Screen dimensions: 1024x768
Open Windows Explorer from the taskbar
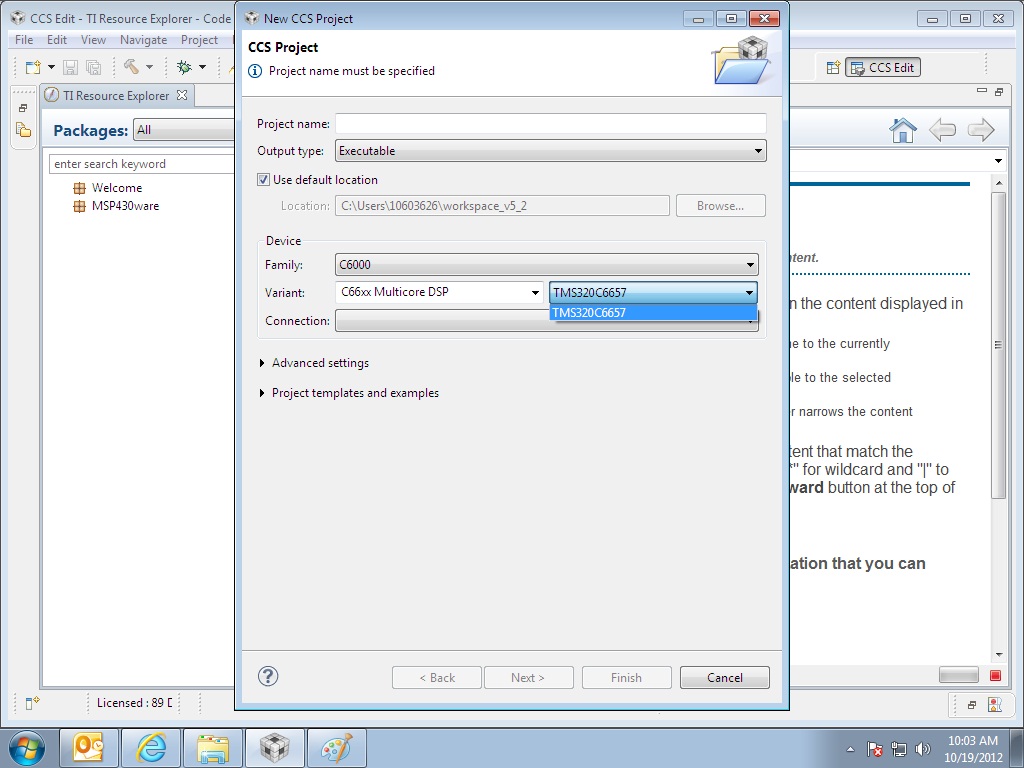click(213, 748)
